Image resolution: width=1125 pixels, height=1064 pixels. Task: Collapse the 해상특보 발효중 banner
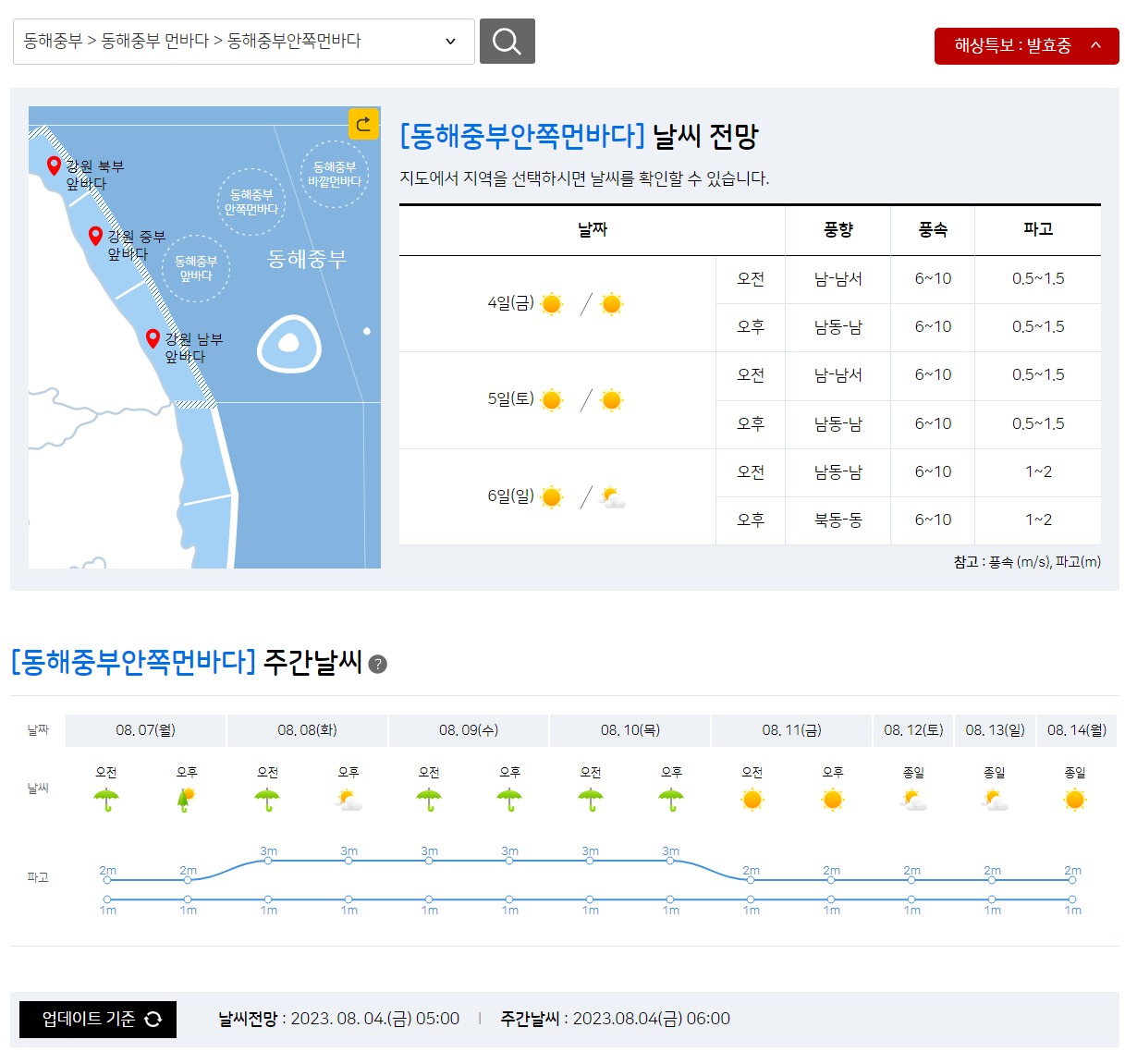point(1026,45)
